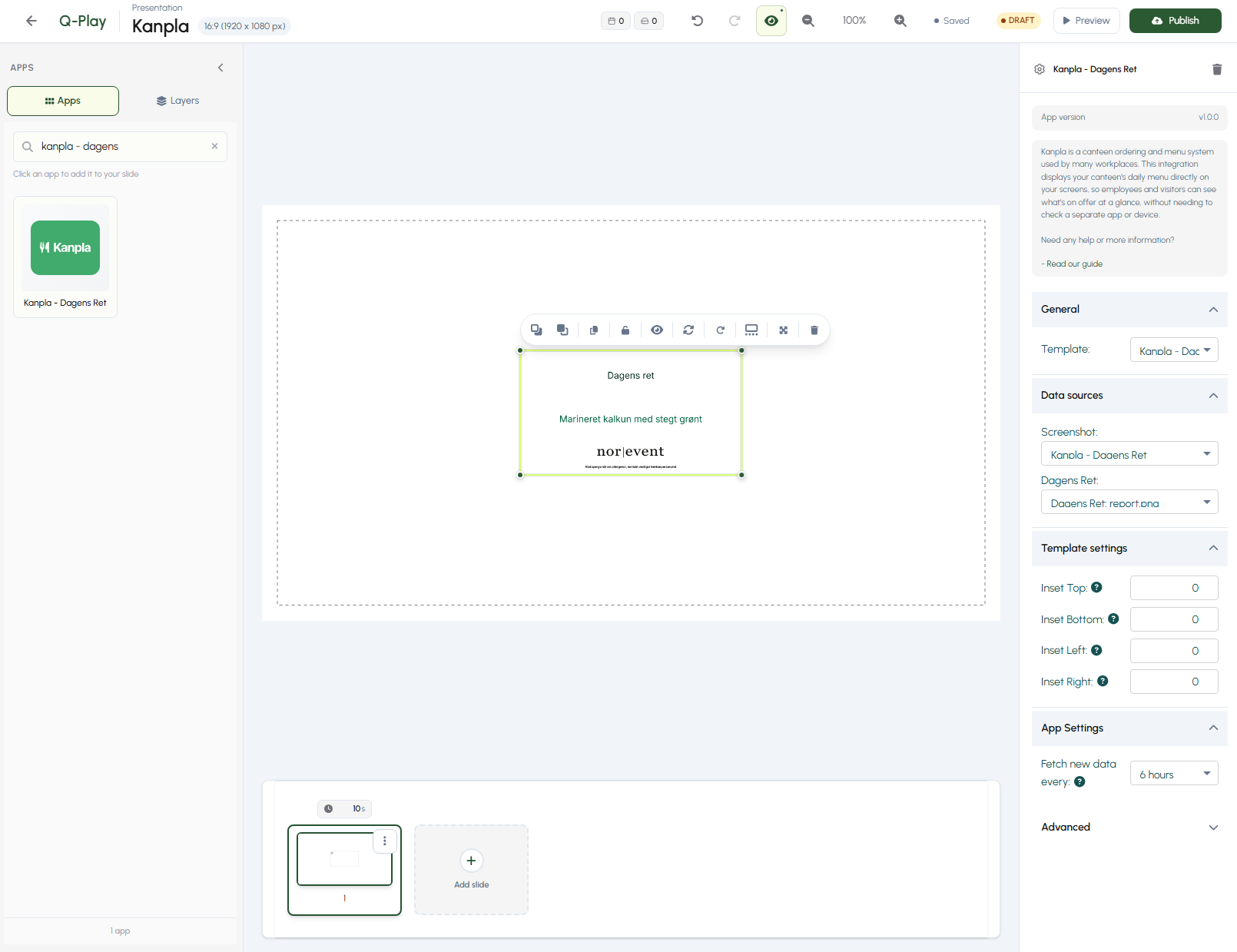Undo the last action
1237x952 pixels.
coord(698,21)
